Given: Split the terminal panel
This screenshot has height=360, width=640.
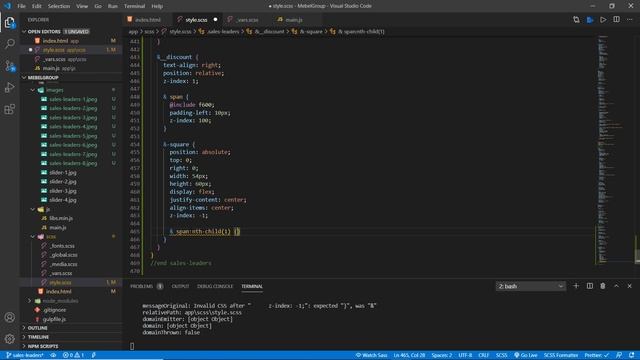Looking at the screenshot, I should [x=590, y=286].
